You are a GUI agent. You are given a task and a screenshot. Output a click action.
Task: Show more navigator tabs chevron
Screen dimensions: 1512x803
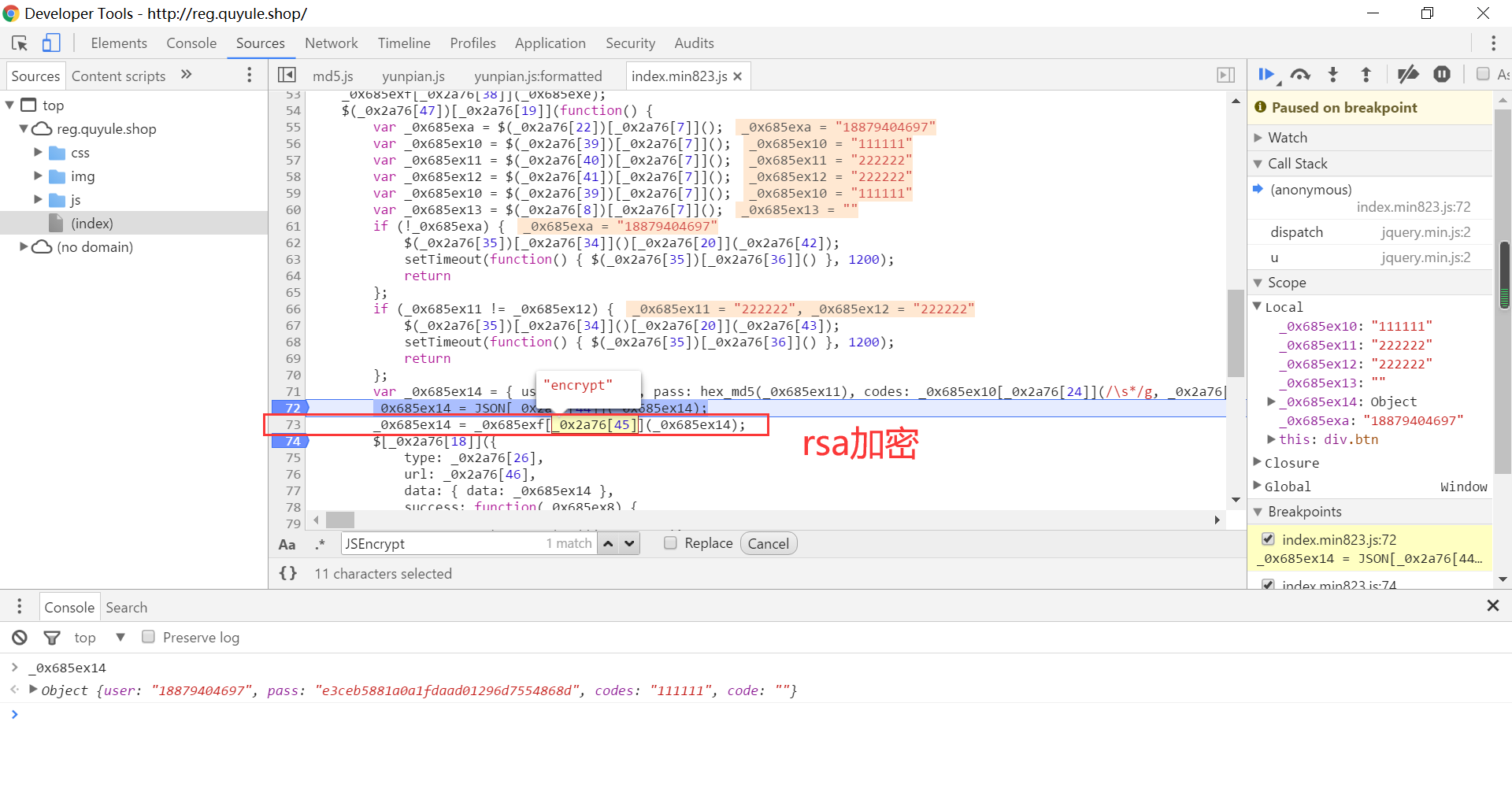[187, 75]
